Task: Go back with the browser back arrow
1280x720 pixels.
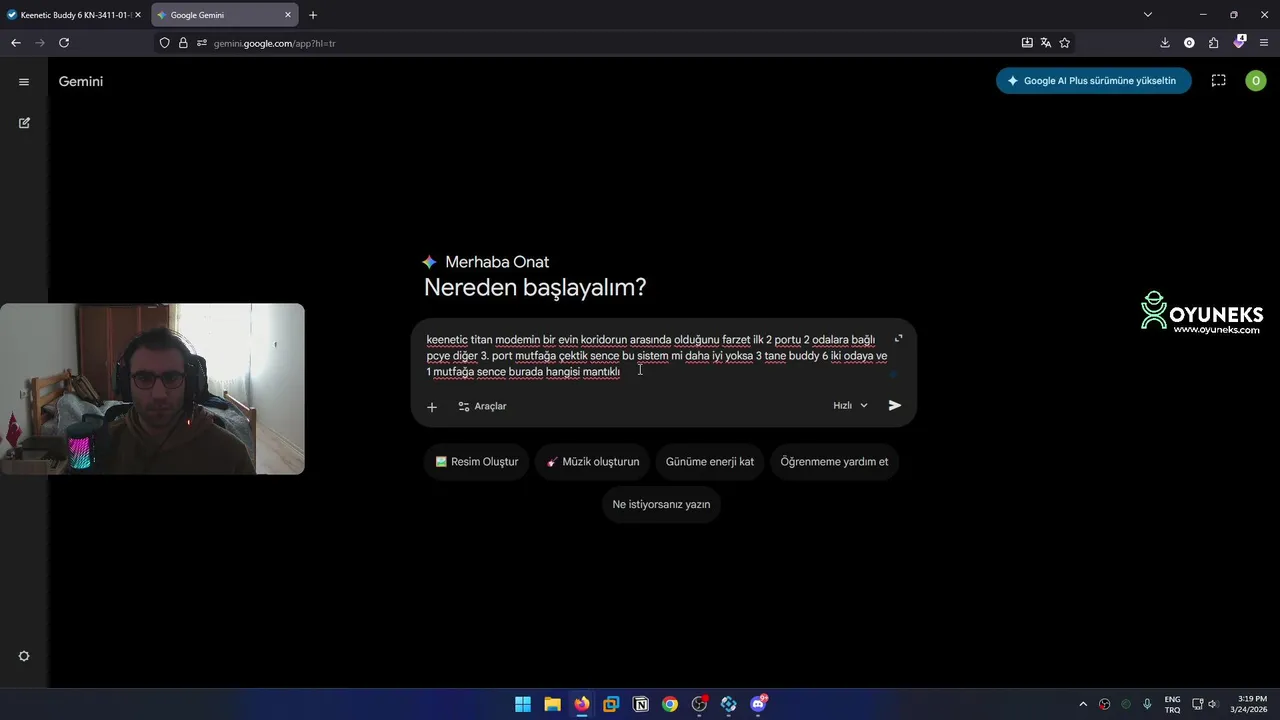Action: pyautogui.click(x=16, y=43)
